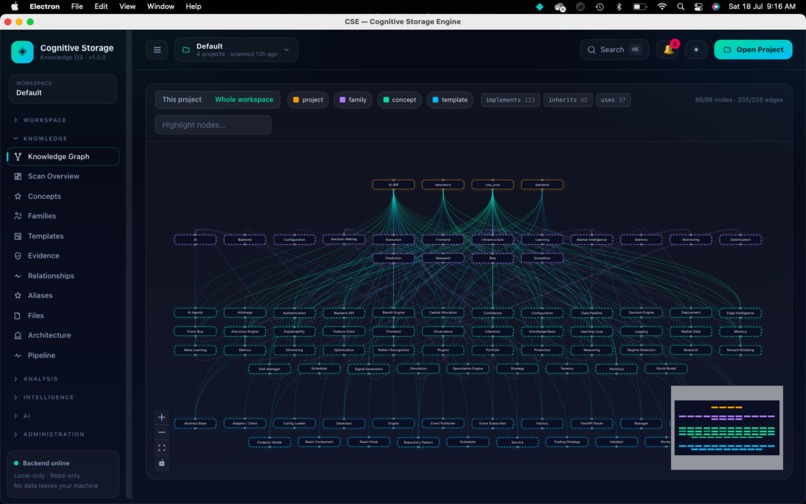The image size is (806, 504).
Task: Toggle the graph interactivity lock
Action: (x=161, y=463)
